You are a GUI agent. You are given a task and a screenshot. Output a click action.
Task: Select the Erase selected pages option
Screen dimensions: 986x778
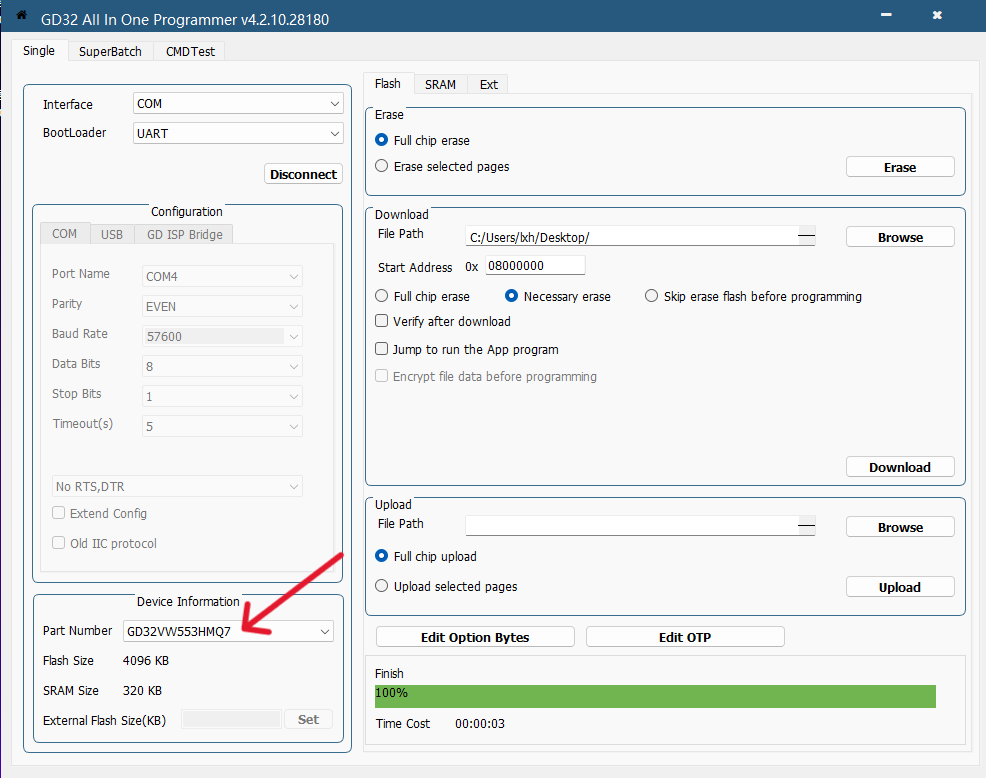(x=382, y=167)
